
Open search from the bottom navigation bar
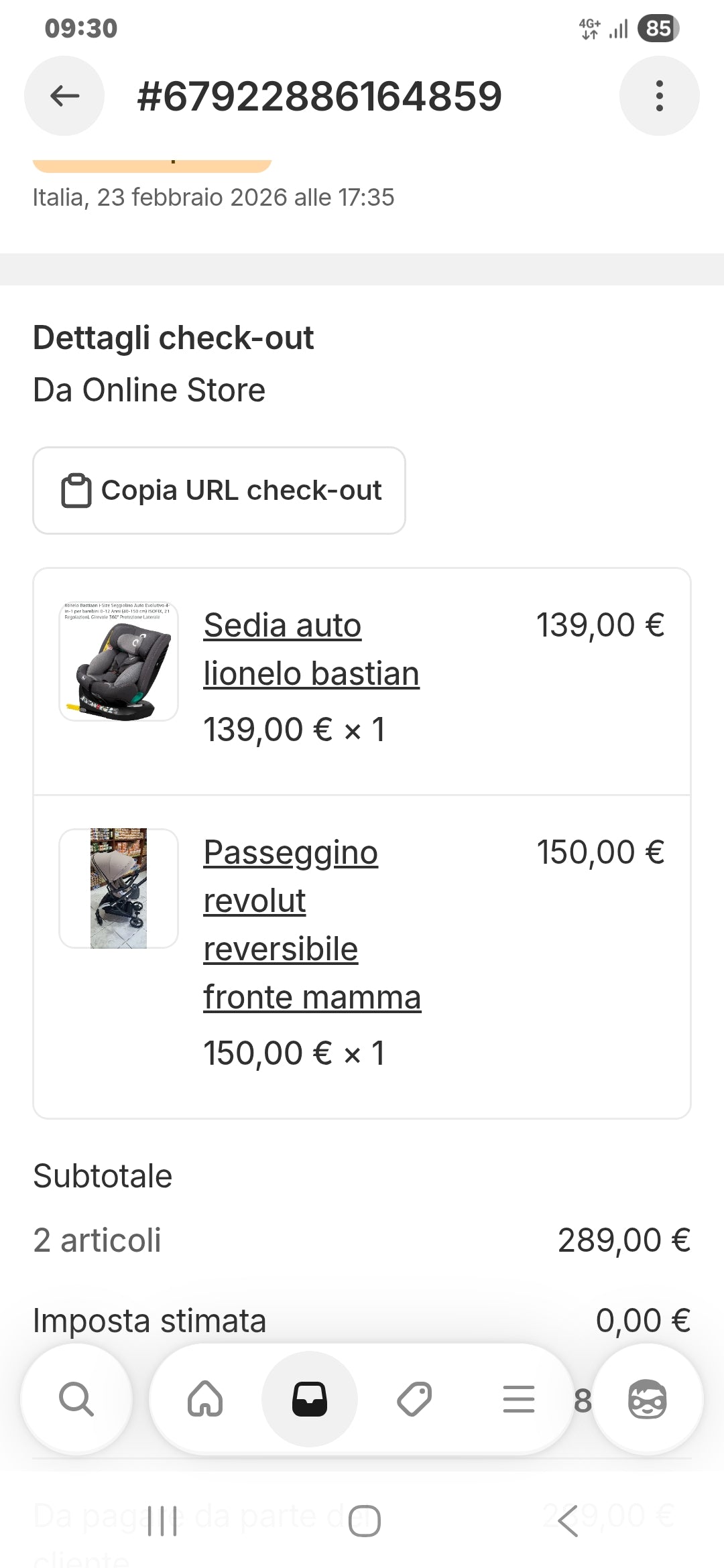tap(76, 1398)
